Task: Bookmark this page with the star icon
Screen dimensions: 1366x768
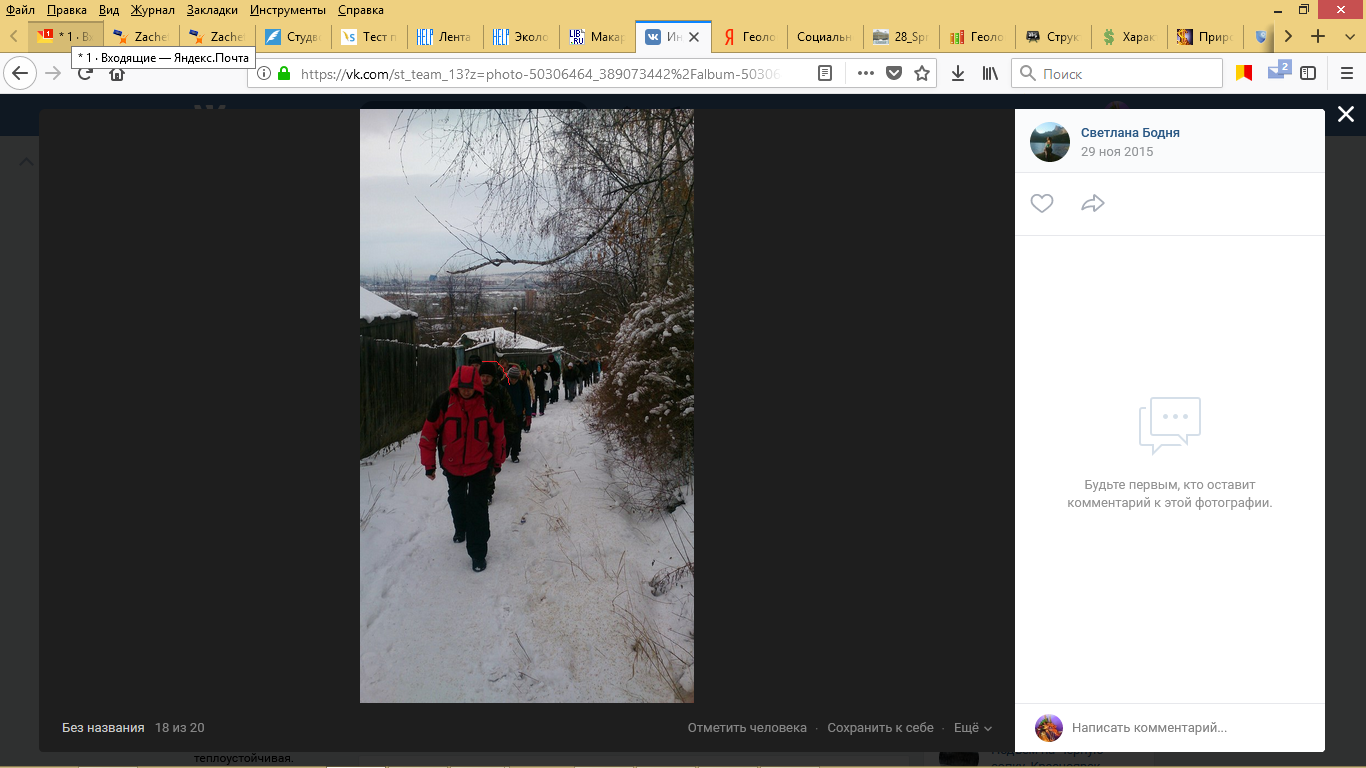Action: click(x=922, y=73)
